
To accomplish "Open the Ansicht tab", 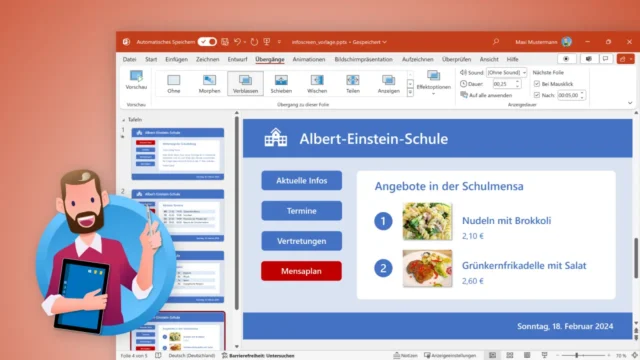I will tap(489, 59).
